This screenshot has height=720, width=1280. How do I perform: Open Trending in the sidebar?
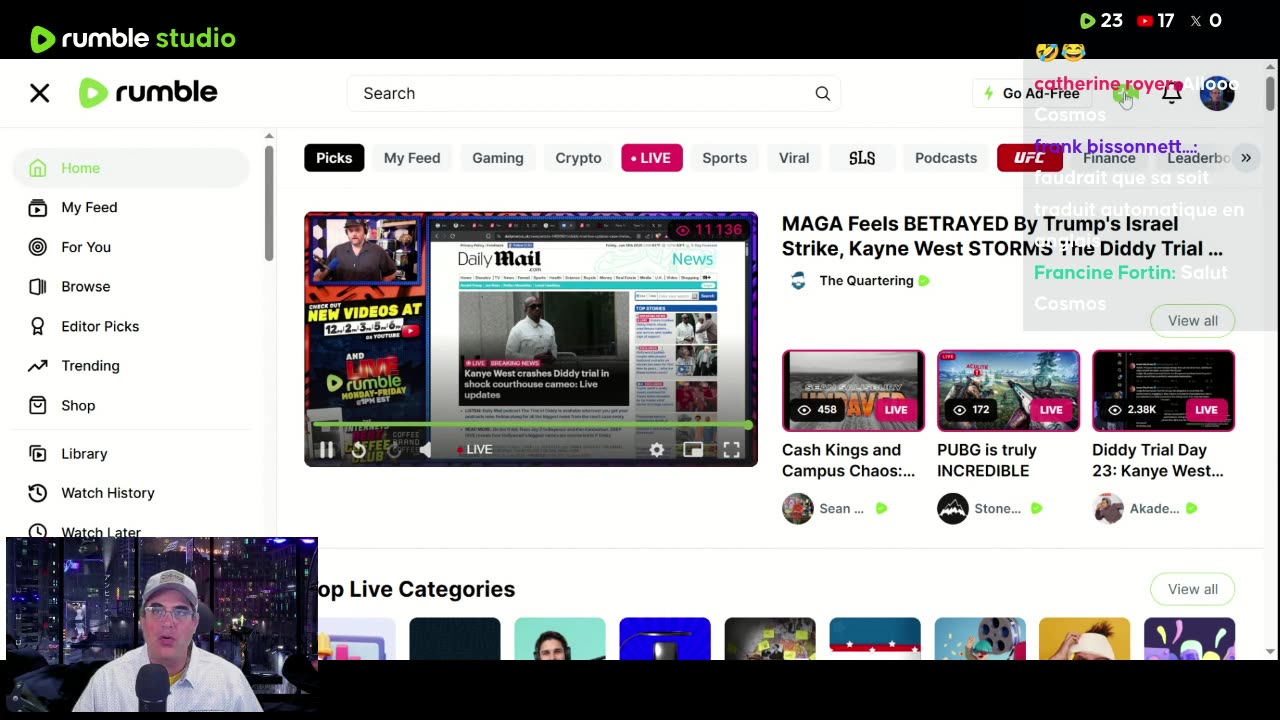click(131, 365)
